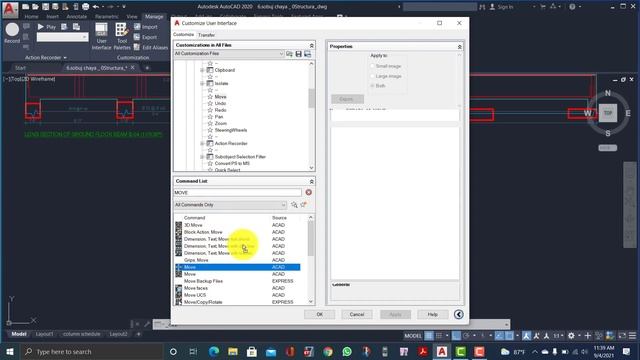Click Edit Aliases in ribbon
The image size is (640, 360).
point(151,47)
